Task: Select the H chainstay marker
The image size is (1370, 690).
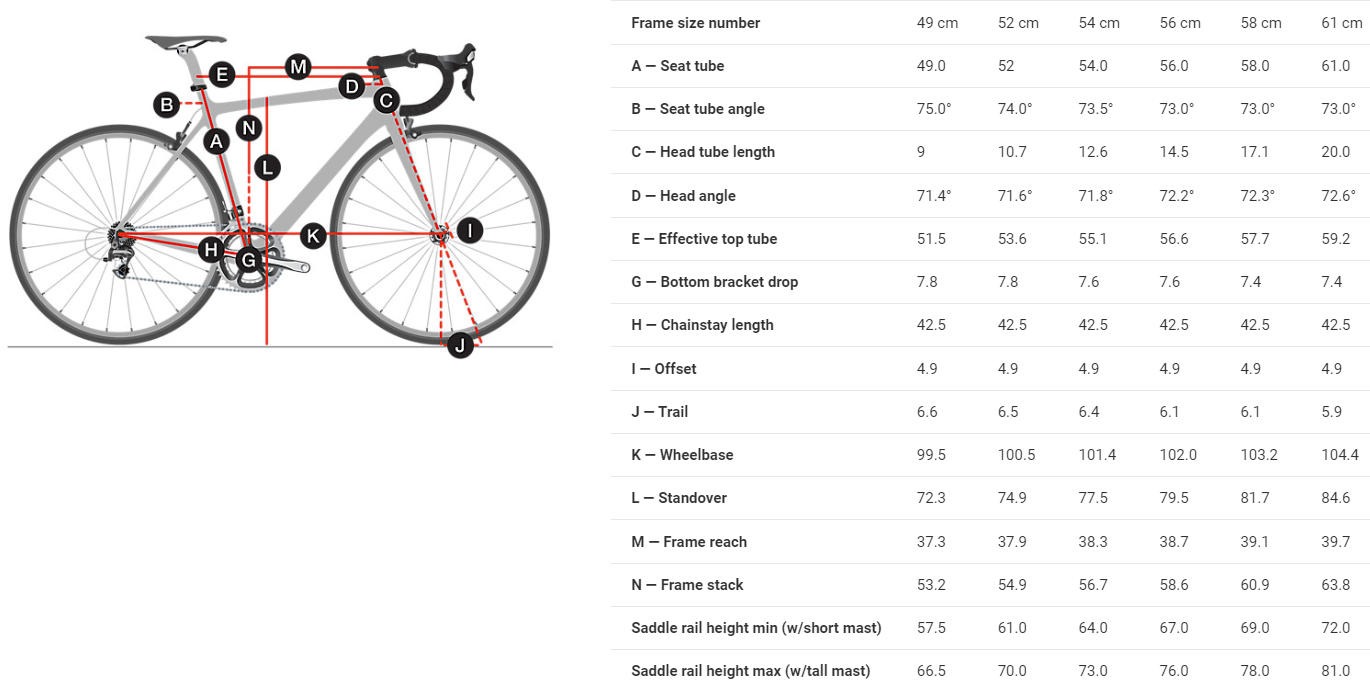Action: 210,249
